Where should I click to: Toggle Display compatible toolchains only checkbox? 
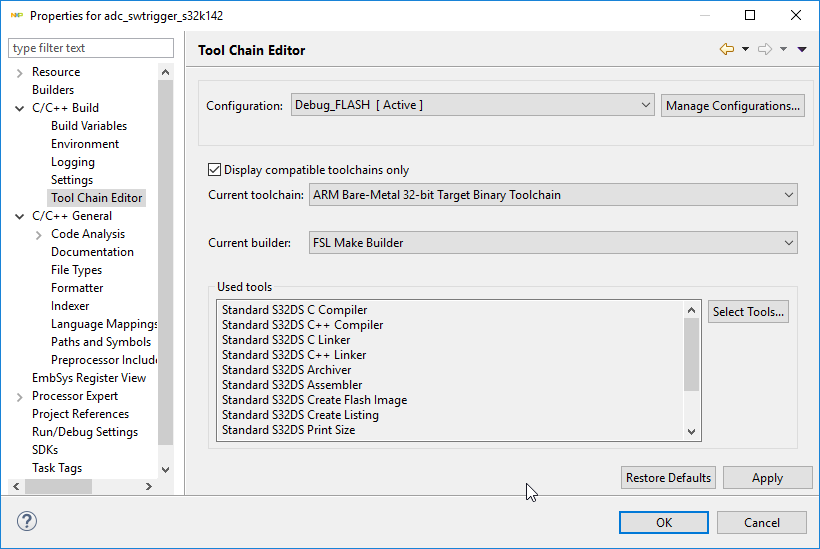214,170
